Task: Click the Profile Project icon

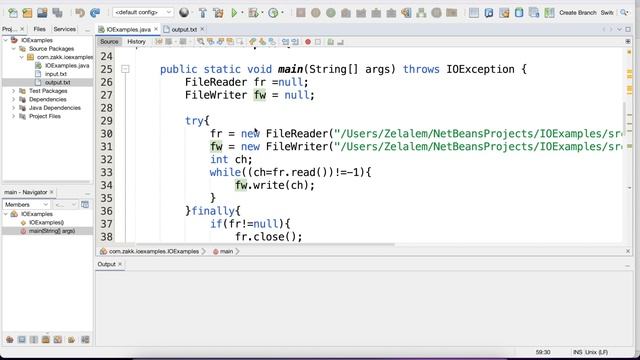Action: tap(273, 13)
